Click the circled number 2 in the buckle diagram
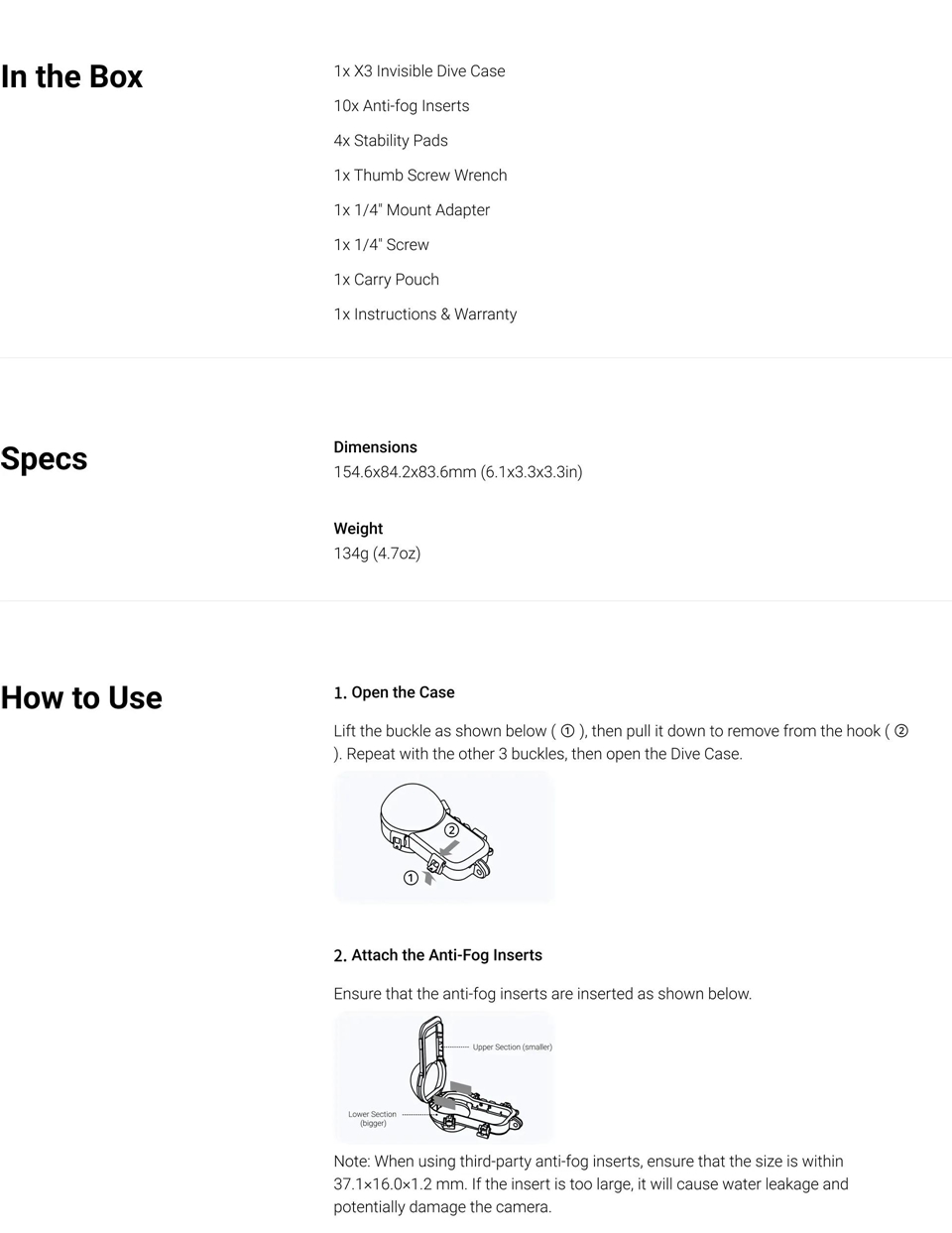952x1233 pixels. [451, 829]
